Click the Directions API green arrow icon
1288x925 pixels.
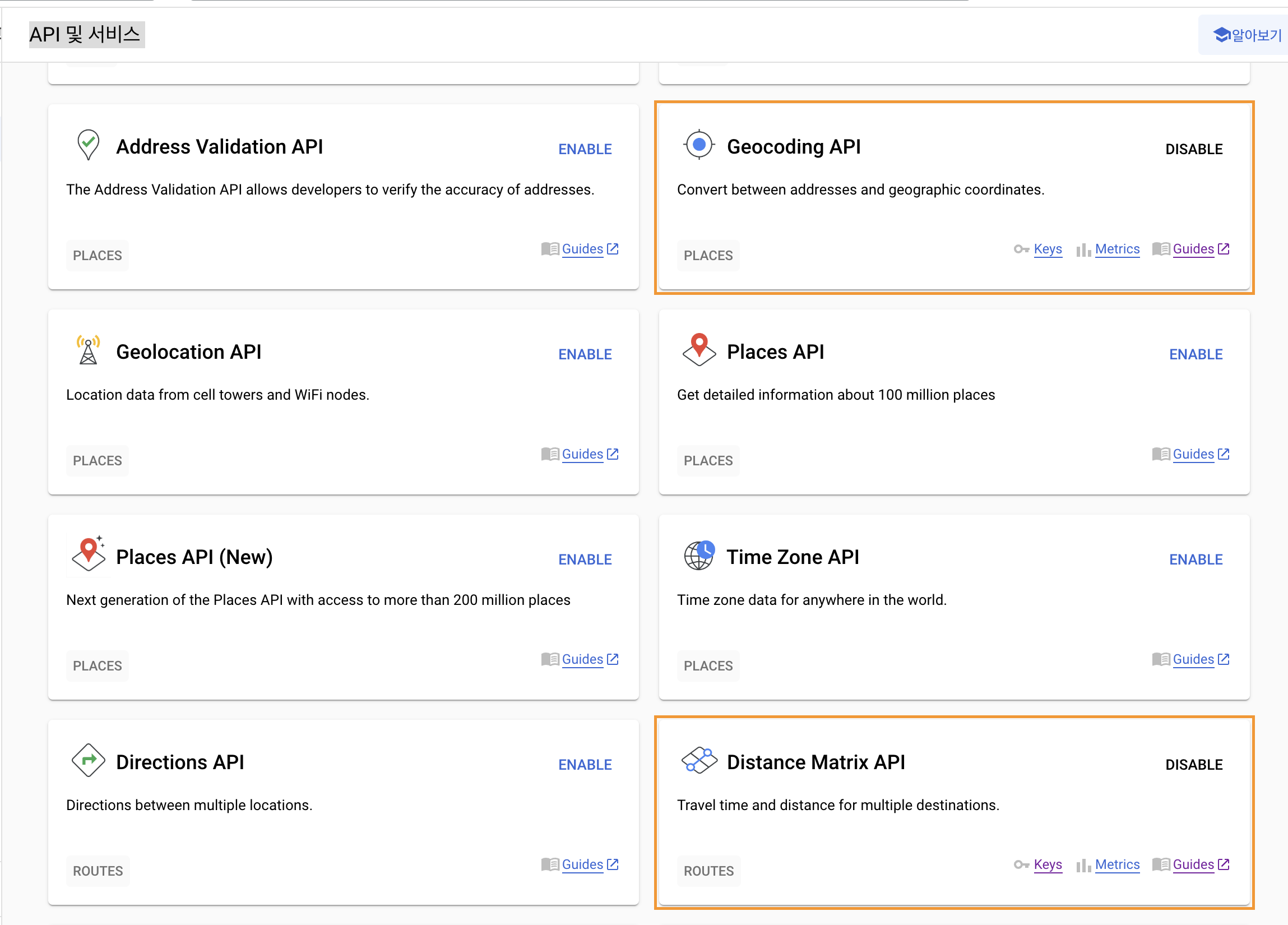(88, 760)
